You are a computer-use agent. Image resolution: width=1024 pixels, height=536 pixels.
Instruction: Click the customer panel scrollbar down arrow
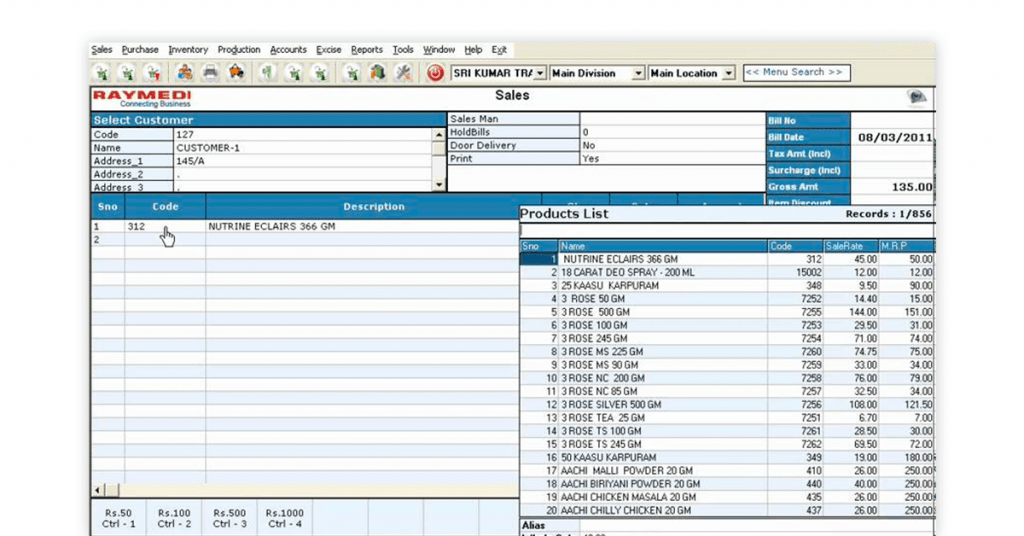tap(438, 185)
